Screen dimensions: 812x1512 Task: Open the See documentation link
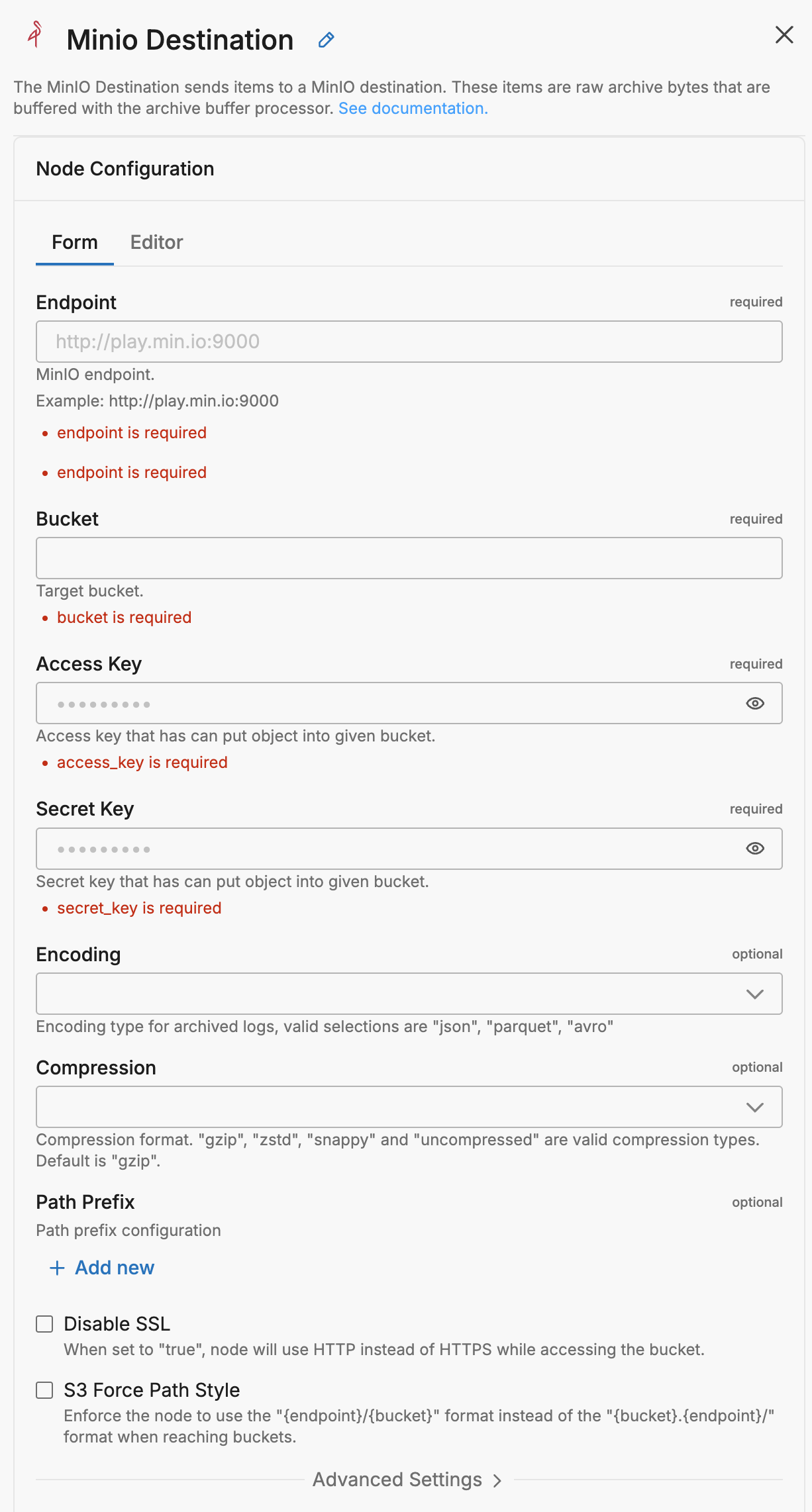[x=413, y=109]
